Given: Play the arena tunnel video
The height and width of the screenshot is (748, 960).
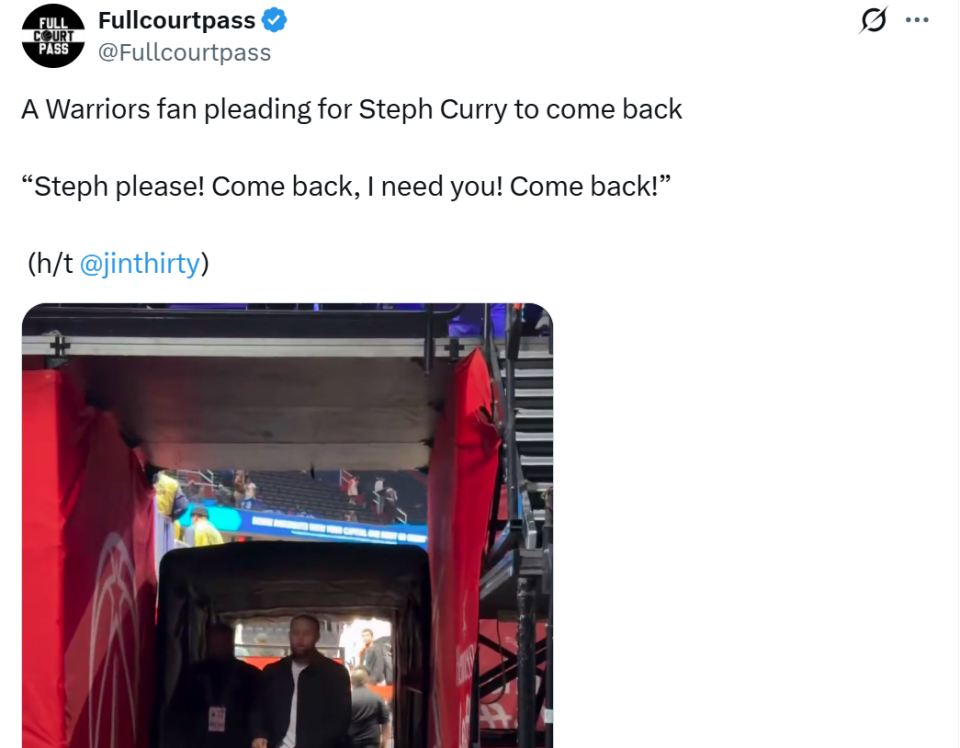Looking at the screenshot, I should click(x=287, y=525).
